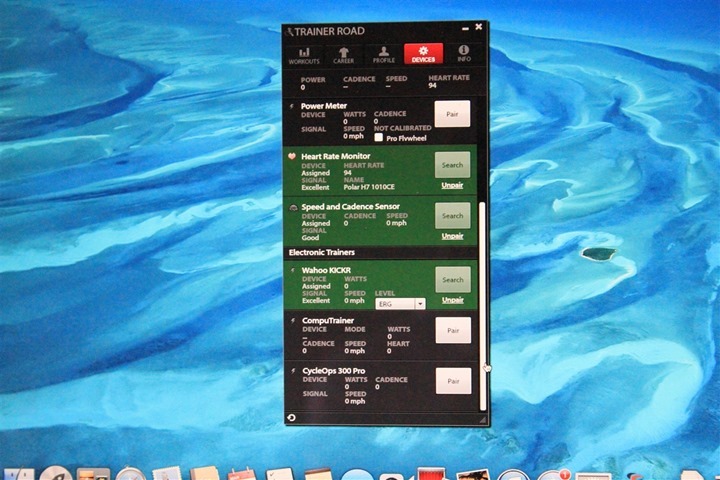This screenshot has width=720, height=480.
Task: Unpair the Speed and Cadence Sensor
Action: click(x=452, y=236)
